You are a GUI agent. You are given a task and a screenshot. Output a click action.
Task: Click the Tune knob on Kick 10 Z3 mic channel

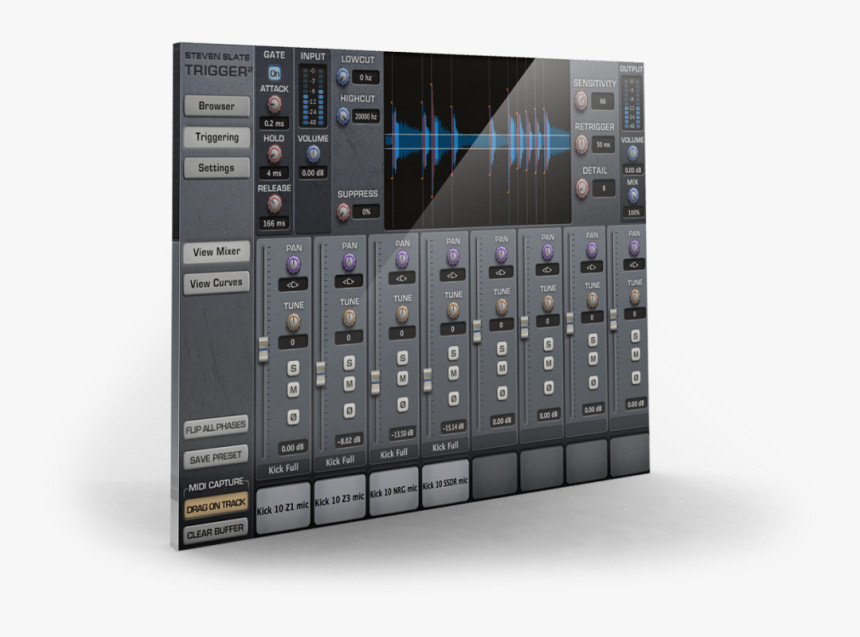(x=349, y=318)
